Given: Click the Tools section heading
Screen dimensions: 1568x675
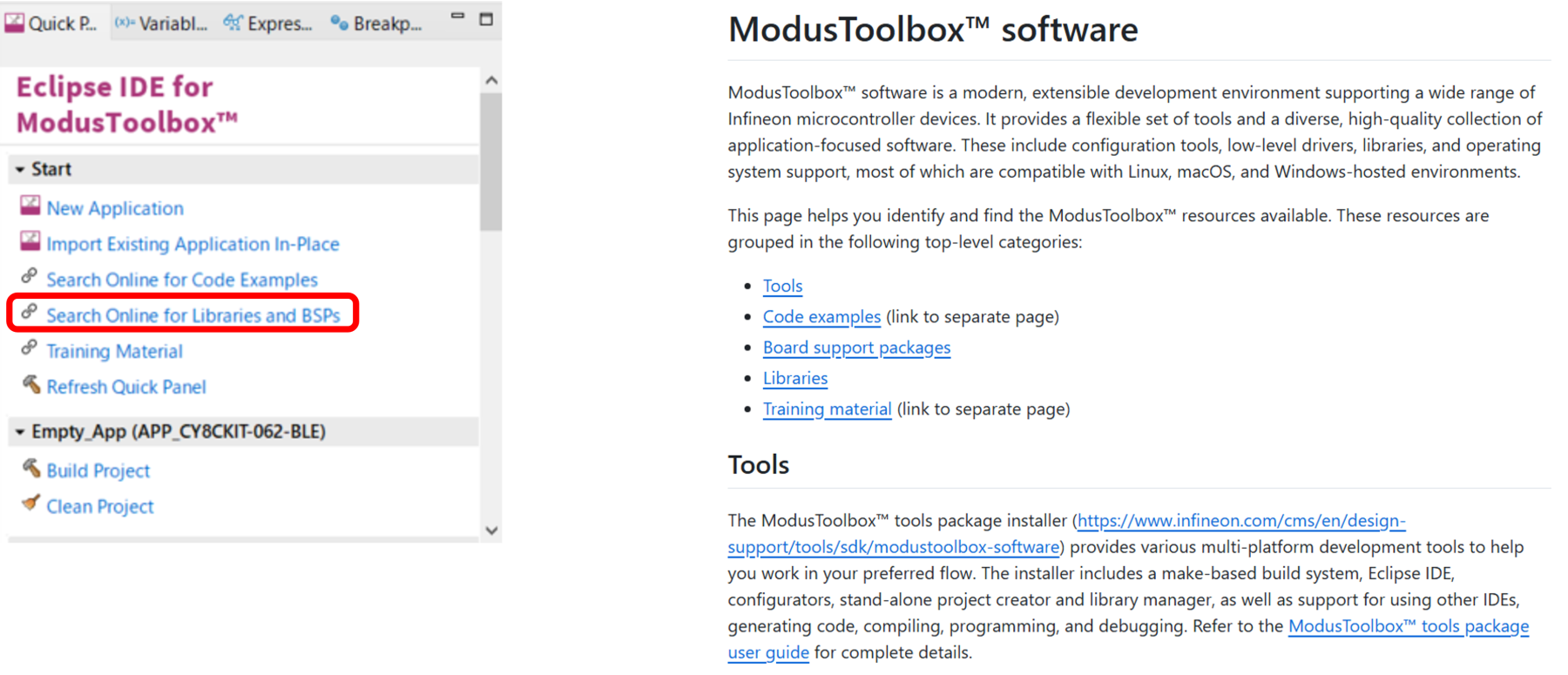Looking at the screenshot, I should point(759,464).
